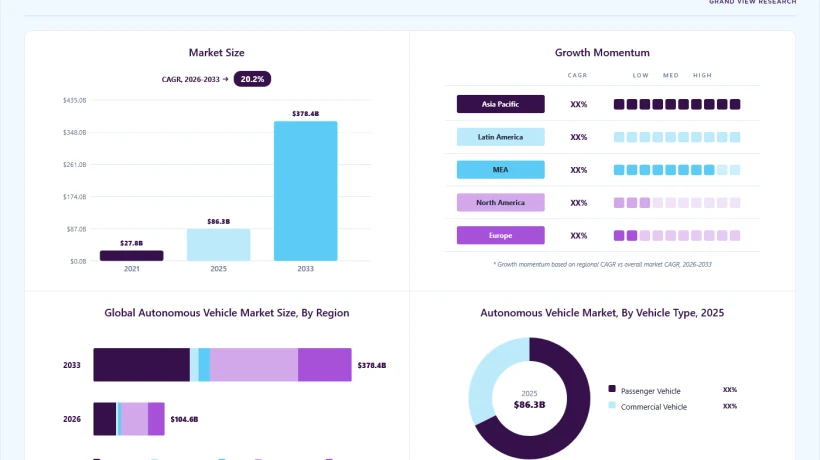Viewport: 820px width, 460px height.
Task: Click Asia Pacific growth momentum squares
Action: tap(677, 104)
